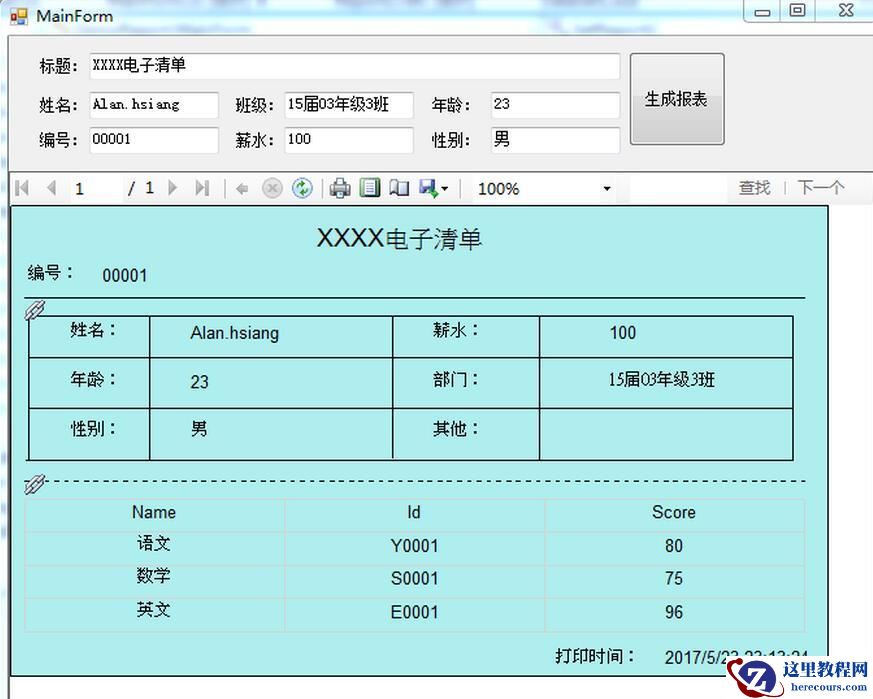Print the report
This screenshot has width=873, height=699.
pyautogui.click(x=338, y=188)
